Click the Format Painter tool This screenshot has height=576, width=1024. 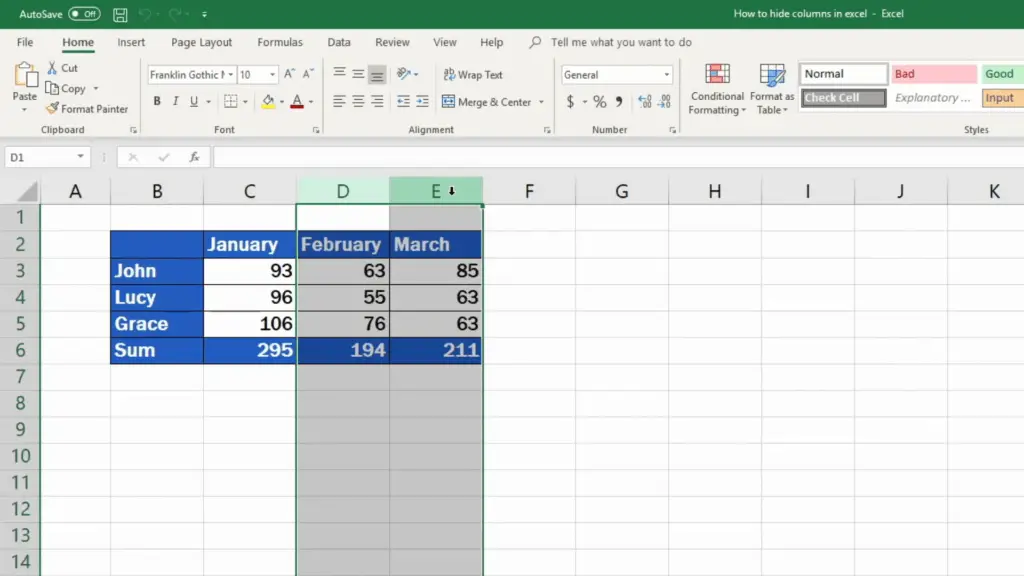tap(87, 109)
